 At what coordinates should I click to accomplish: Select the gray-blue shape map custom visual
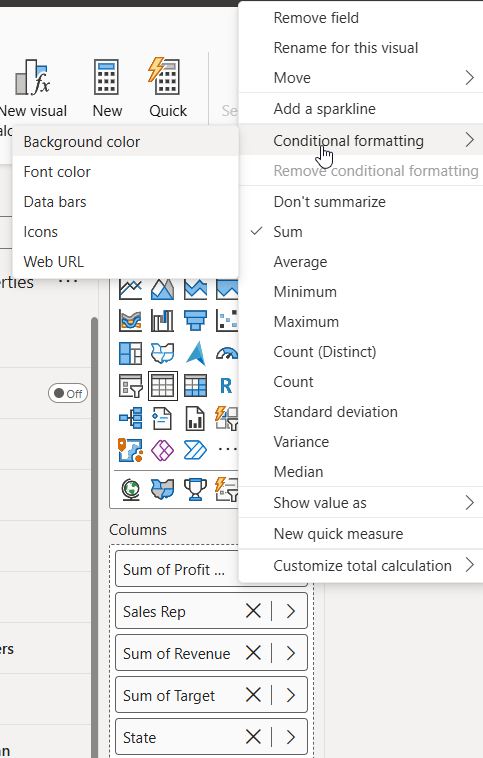point(162,489)
